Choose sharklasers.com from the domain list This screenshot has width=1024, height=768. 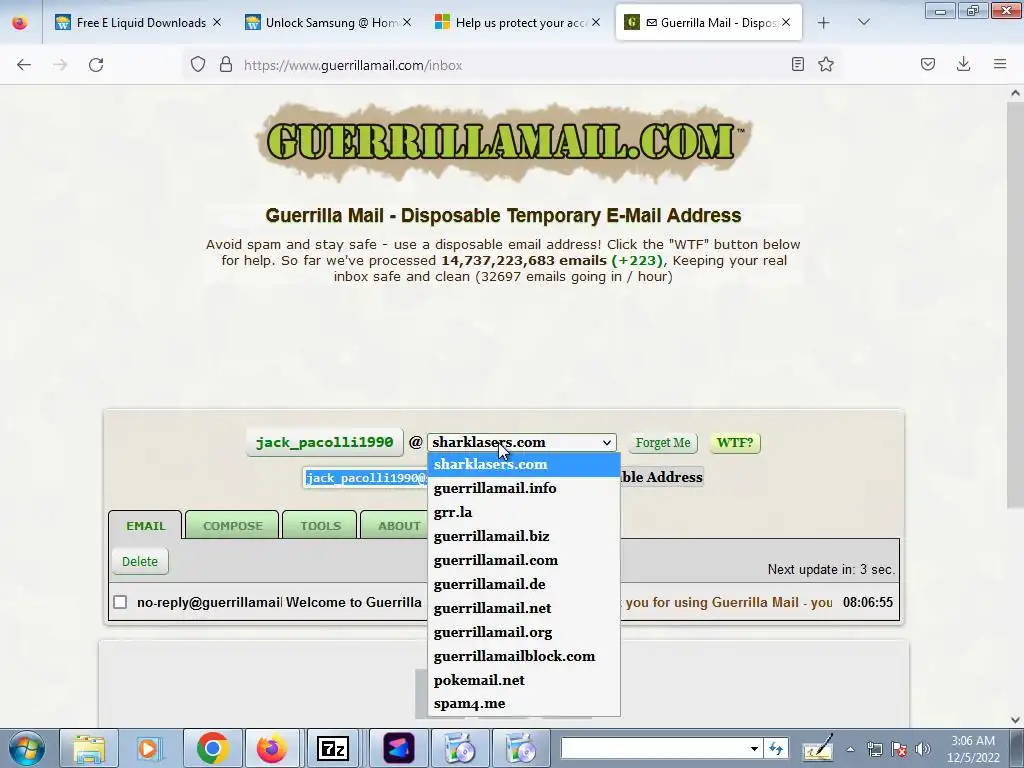pyautogui.click(x=524, y=464)
